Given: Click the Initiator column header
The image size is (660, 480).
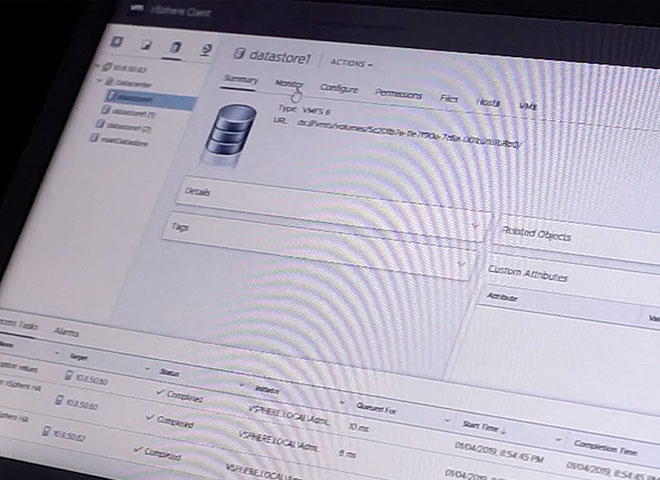Looking at the screenshot, I should (267, 390).
